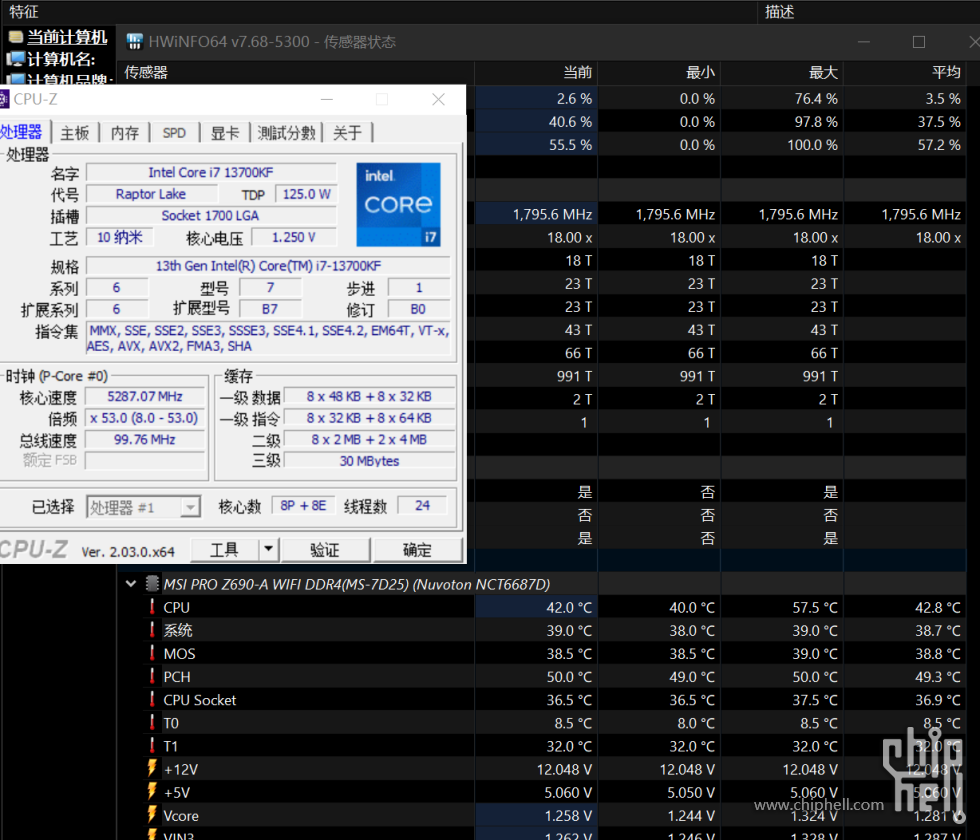
Task: Click the thermometer icon next to PCH row
Action: coord(152,676)
